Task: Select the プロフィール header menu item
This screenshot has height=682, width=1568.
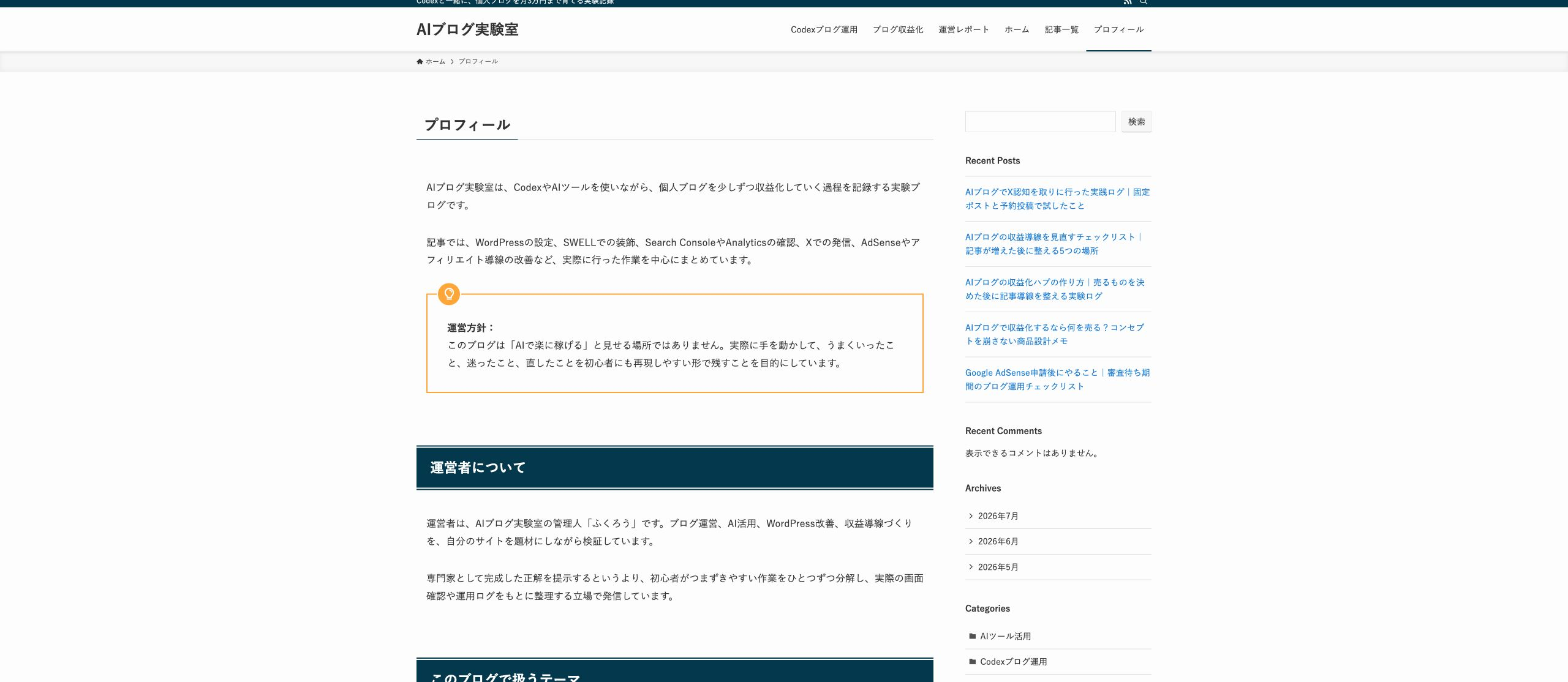Action: tap(1118, 29)
